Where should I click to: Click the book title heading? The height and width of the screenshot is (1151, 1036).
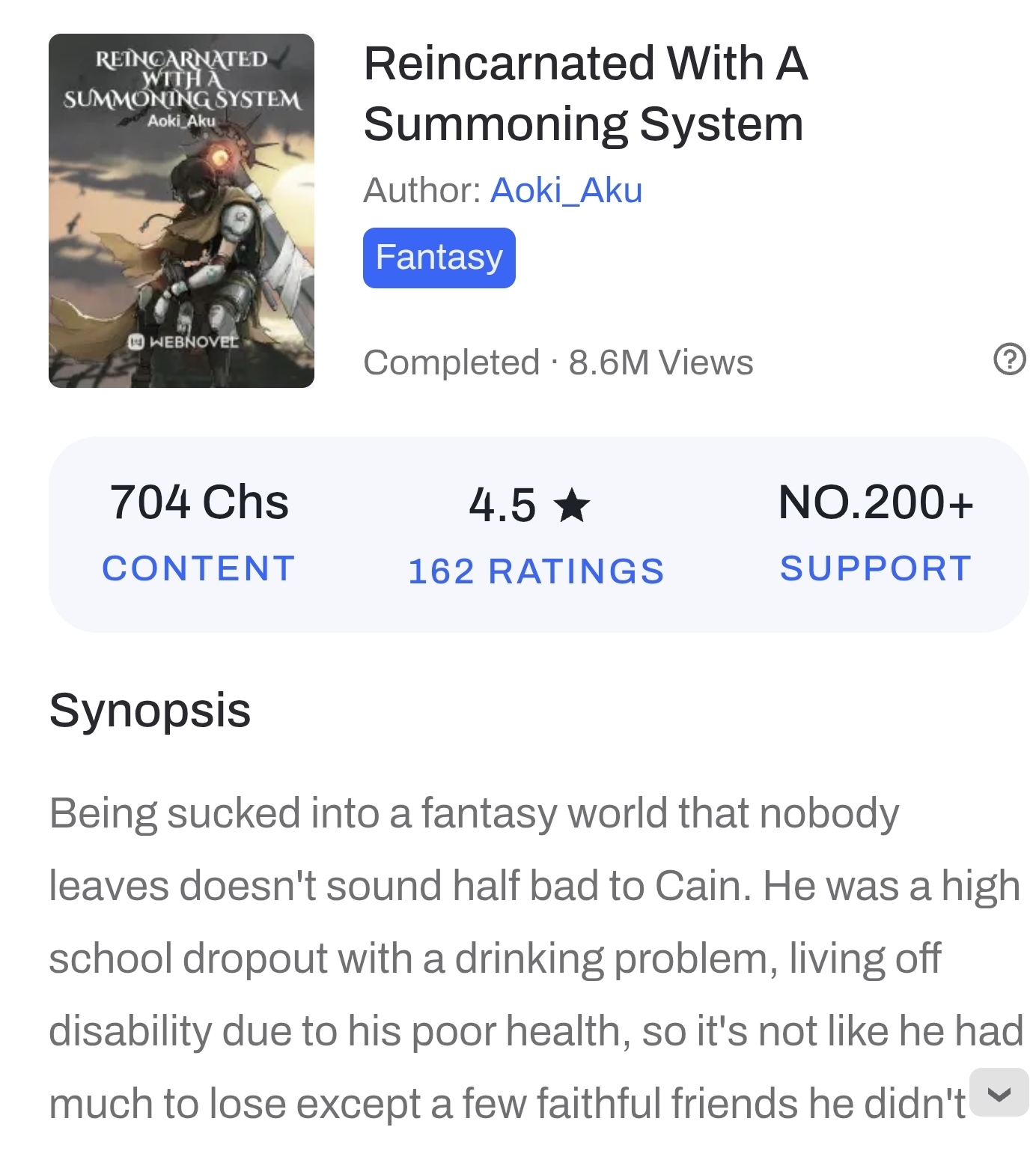click(x=585, y=94)
